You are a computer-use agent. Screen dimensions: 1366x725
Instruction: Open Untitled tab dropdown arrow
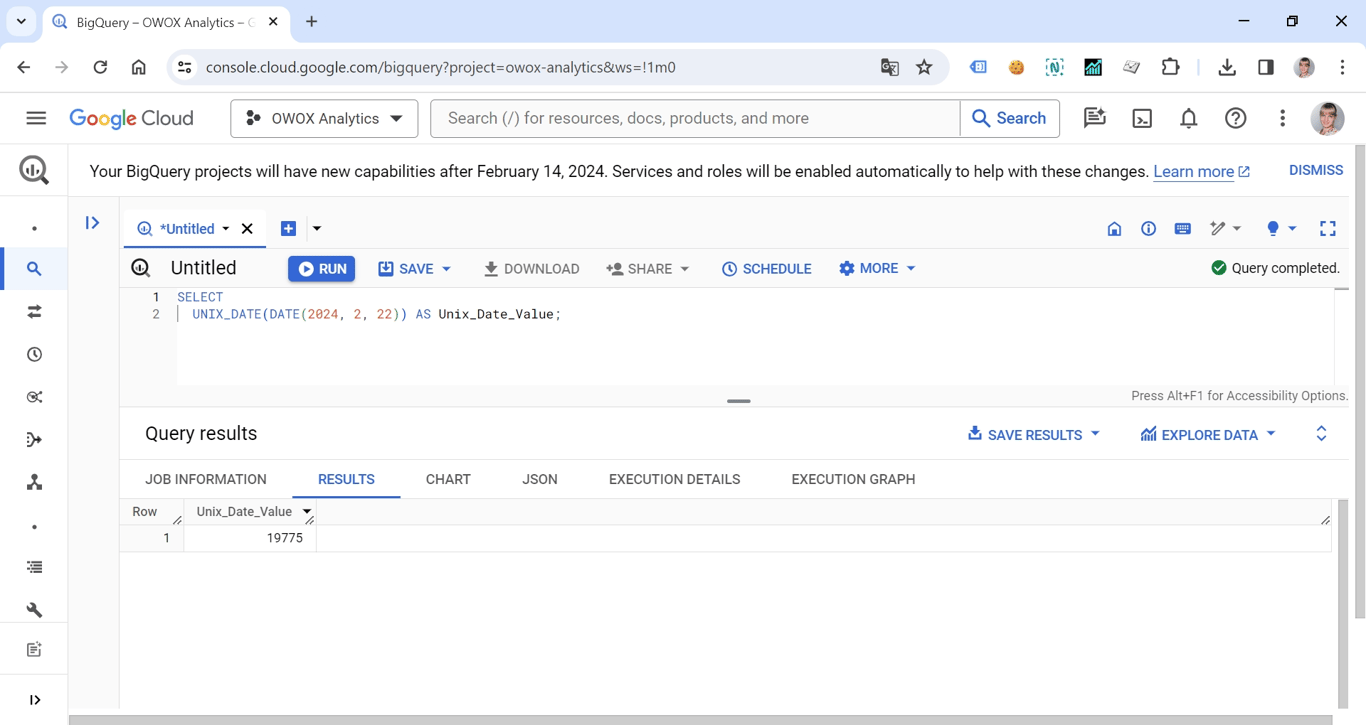(226, 229)
